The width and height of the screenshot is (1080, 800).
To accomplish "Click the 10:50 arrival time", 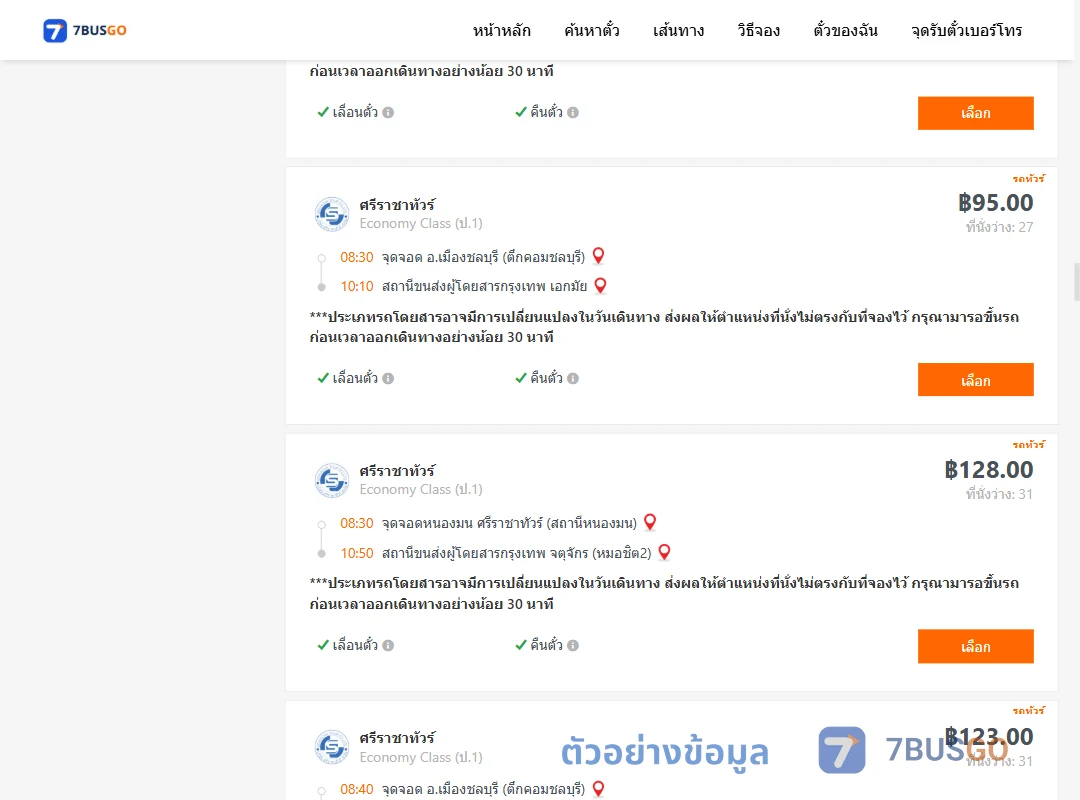I will (x=357, y=553).
